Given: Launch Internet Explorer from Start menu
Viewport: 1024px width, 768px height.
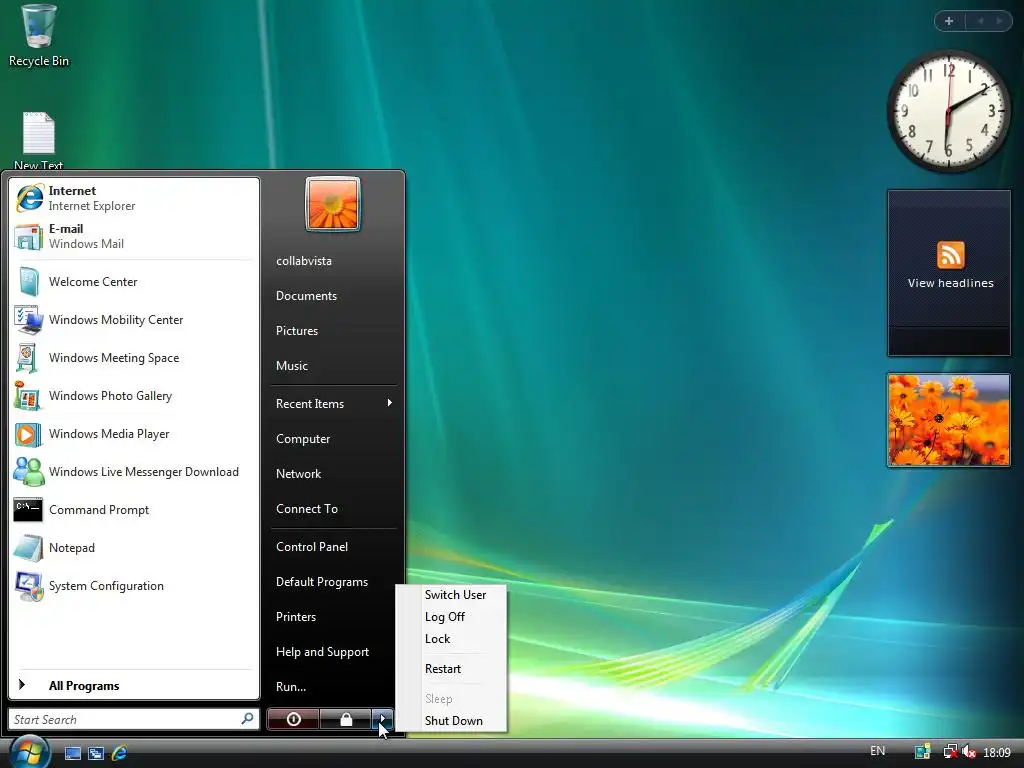Looking at the screenshot, I should (134, 198).
